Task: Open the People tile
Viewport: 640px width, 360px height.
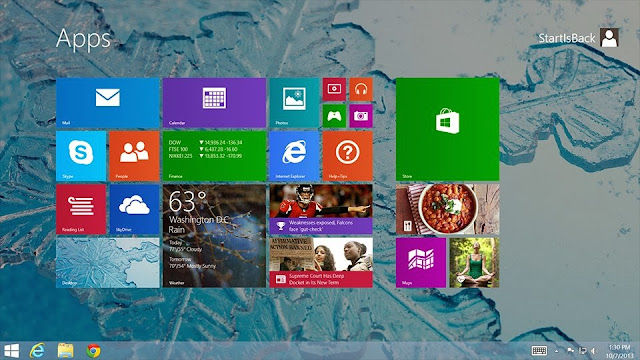Action: point(134,156)
